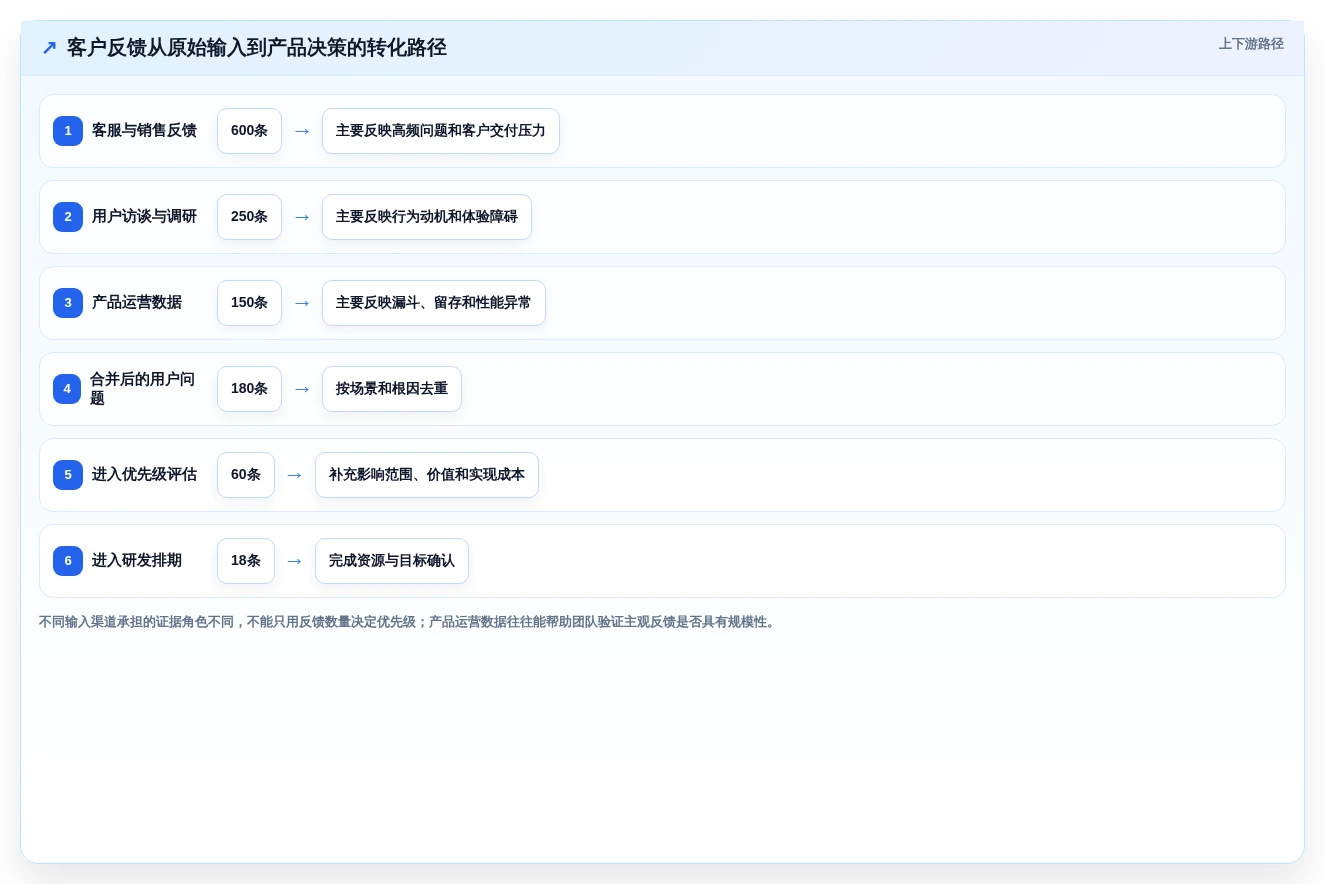
Task: Select the 进入优先级评估 row label
Action: click(144, 475)
